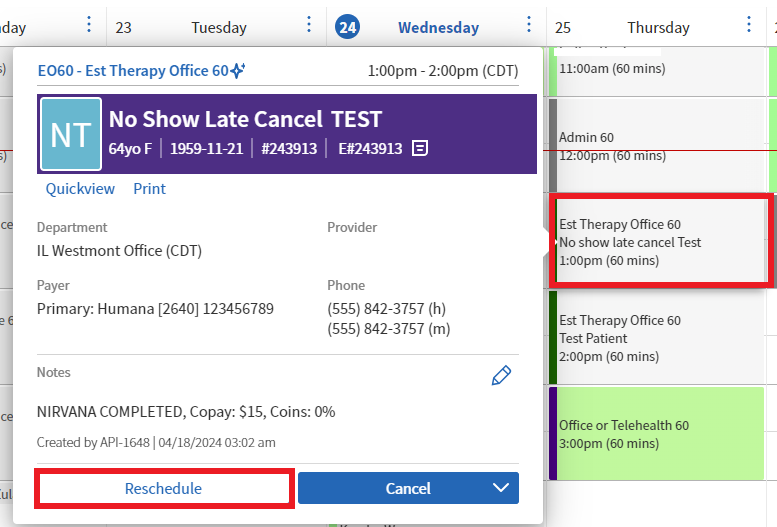Viewport: 777px width, 527px height.
Task: Click the edit notes pencil icon
Action: tap(501, 375)
